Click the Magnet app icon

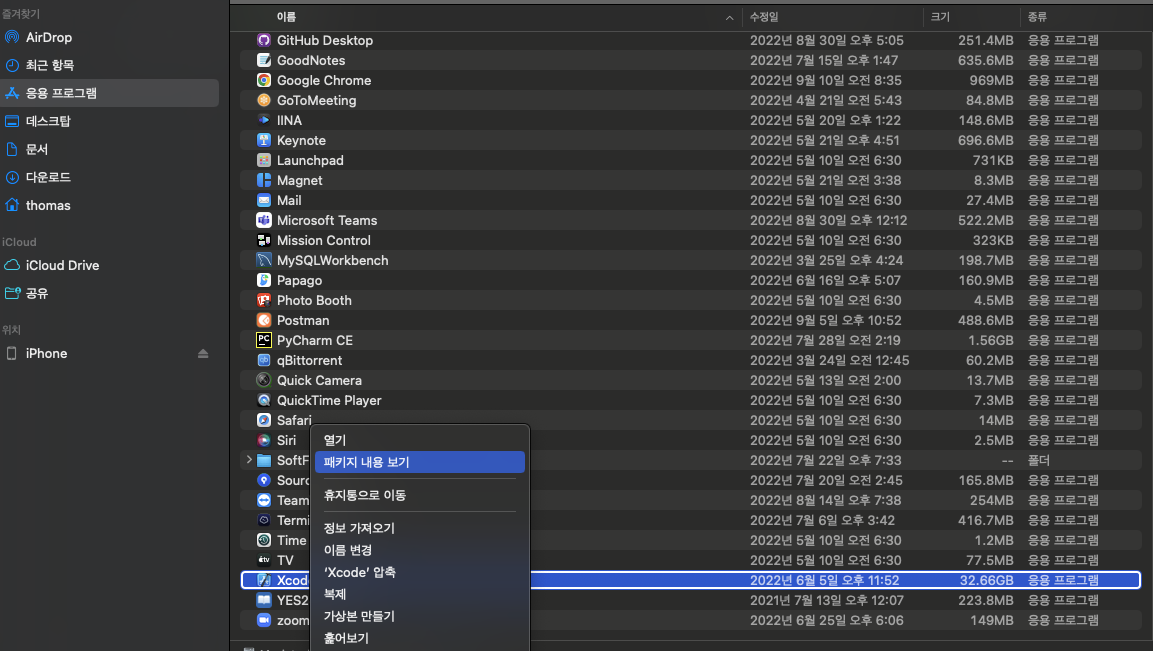pyautogui.click(x=264, y=180)
